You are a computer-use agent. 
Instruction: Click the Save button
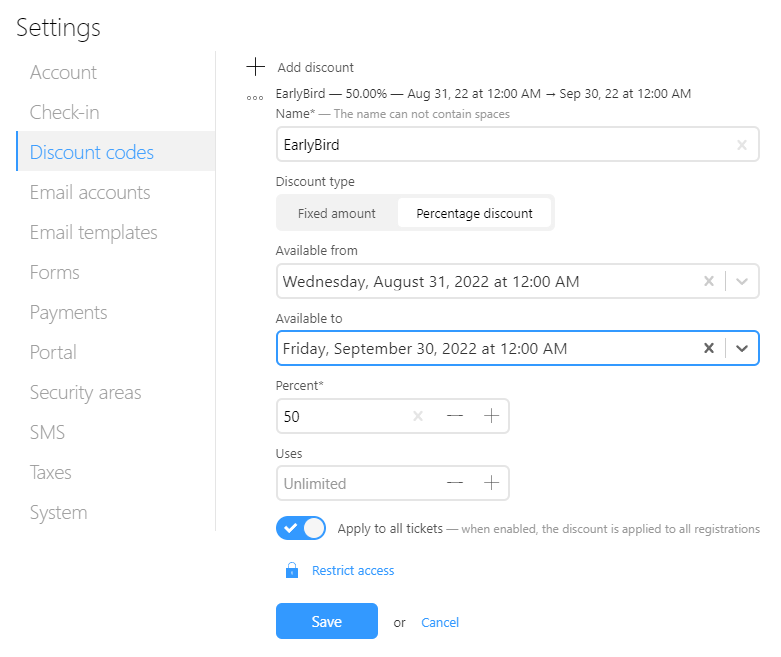(326, 621)
